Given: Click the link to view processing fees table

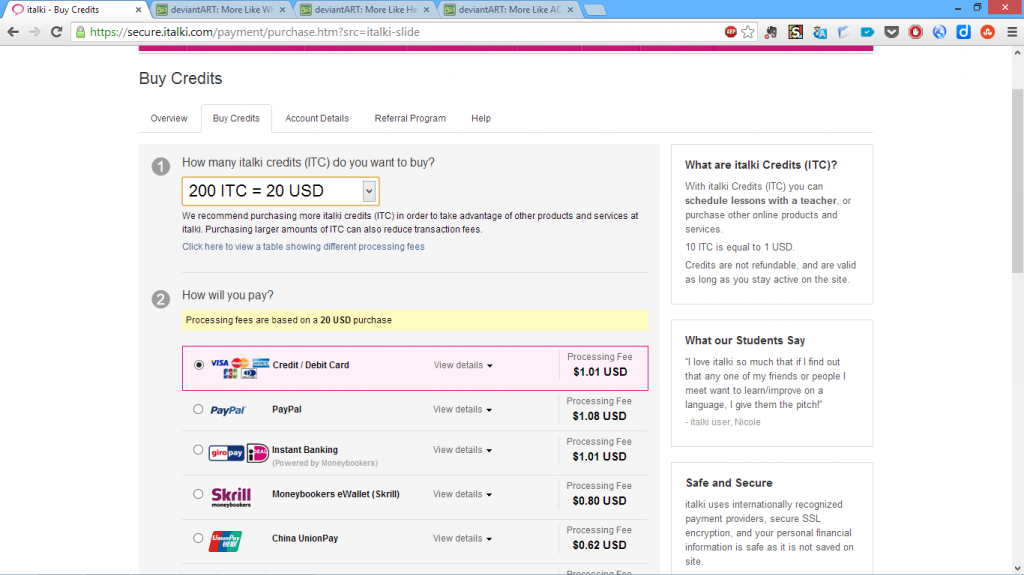Looking at the screenshot, I should (x=303, y=247).
